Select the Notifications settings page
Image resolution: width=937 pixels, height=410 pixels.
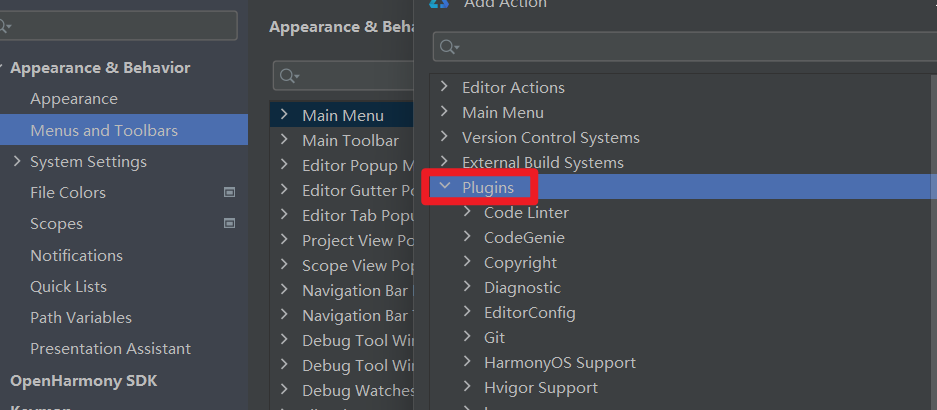[76, 255]
